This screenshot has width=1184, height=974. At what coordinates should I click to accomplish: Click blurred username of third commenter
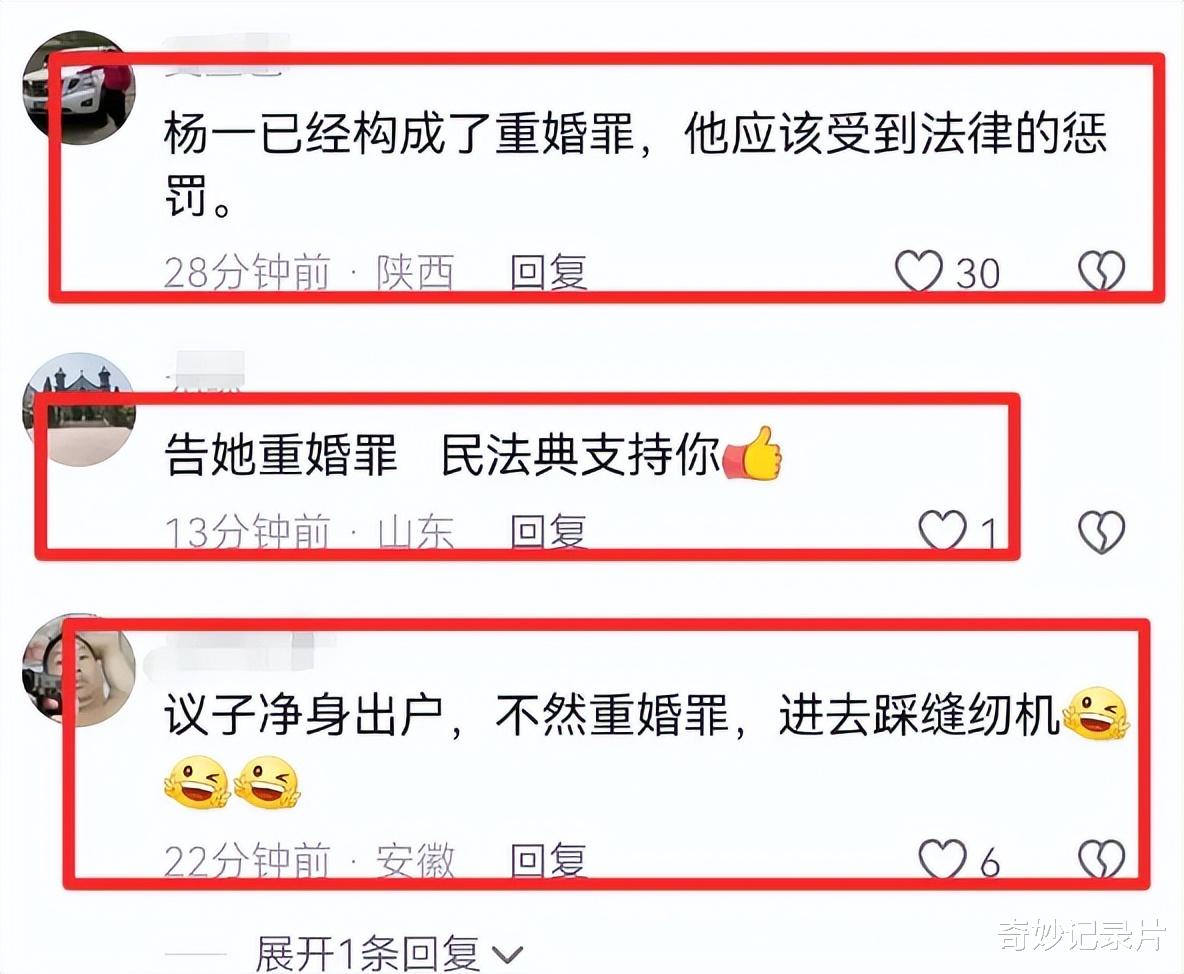238,649
